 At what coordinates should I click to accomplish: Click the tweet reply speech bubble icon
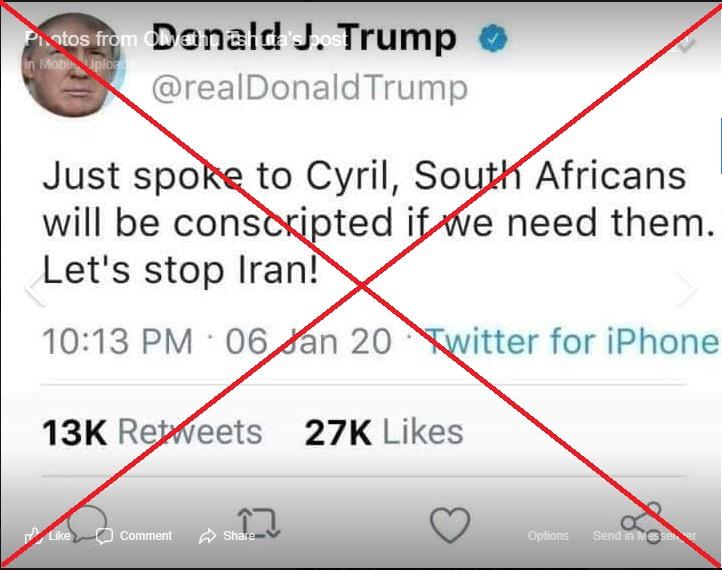pyautogui.click(x=87, y=523)
